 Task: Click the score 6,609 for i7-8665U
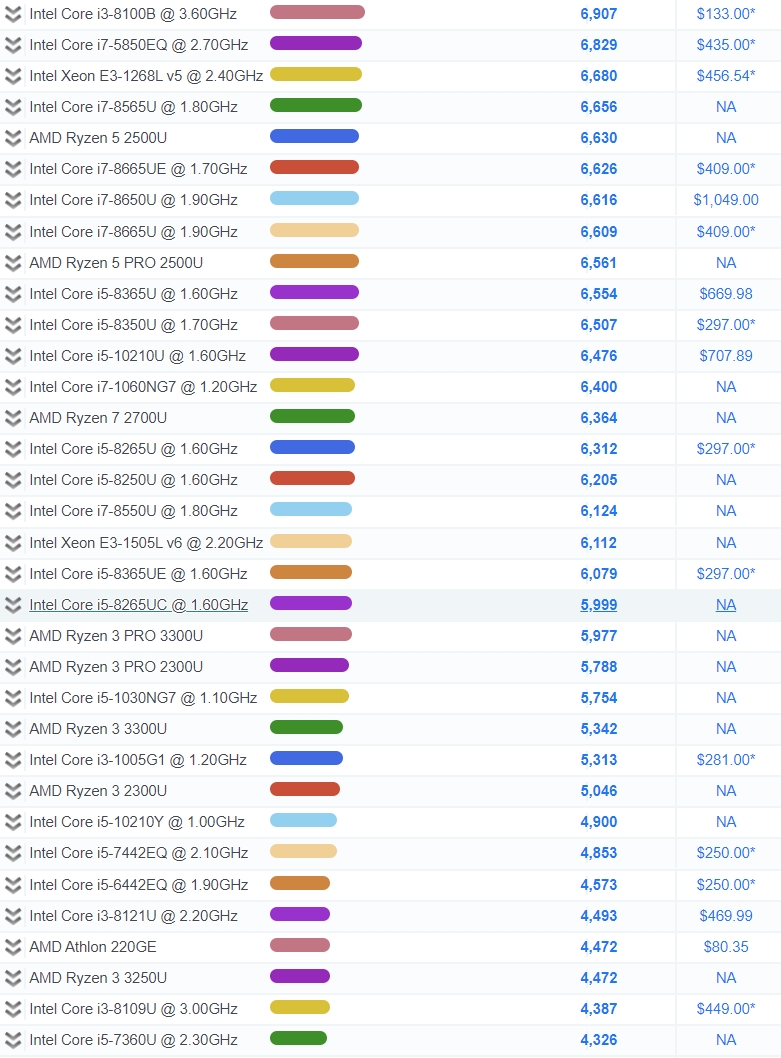[x=599, y=231]
